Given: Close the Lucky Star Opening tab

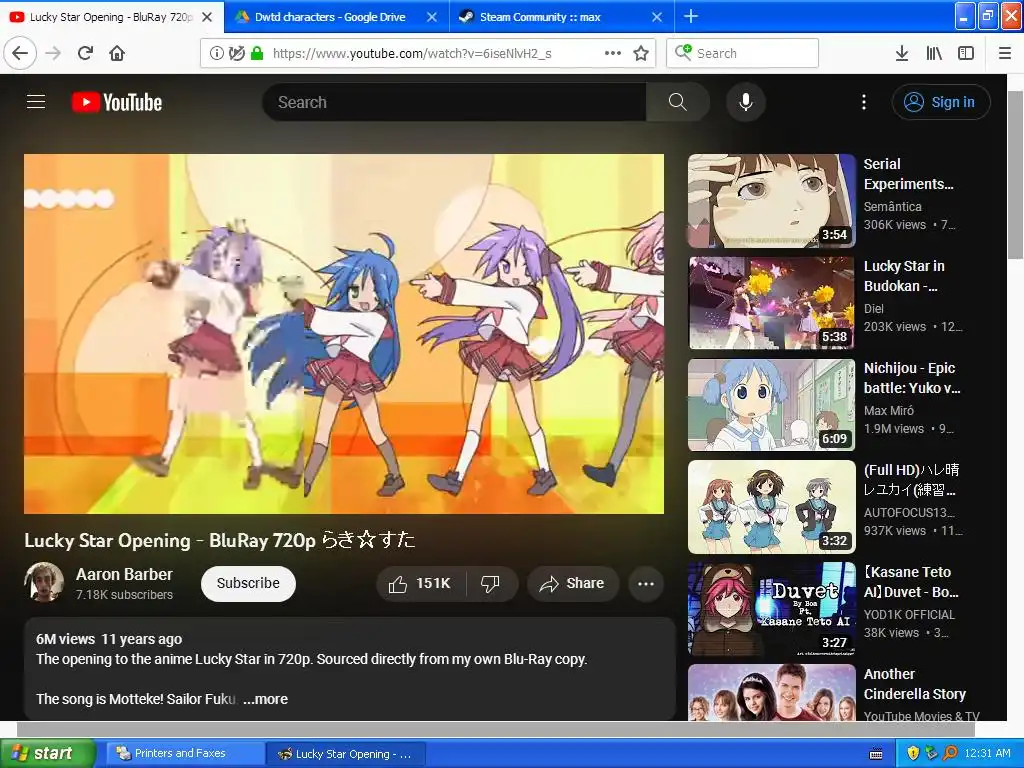Looking at the screenshot, I should 207,17.
